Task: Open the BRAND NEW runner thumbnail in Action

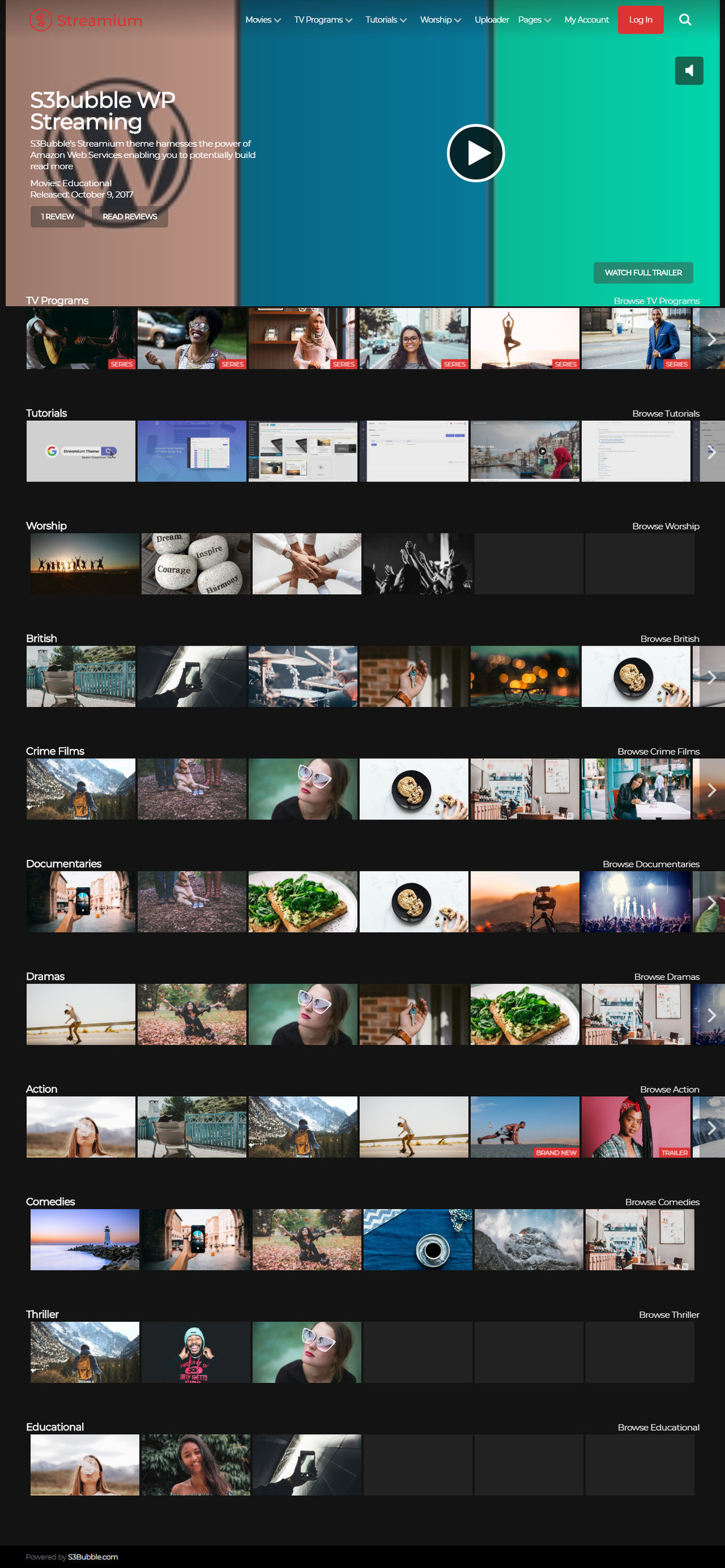Action: tap(525, 1128)
